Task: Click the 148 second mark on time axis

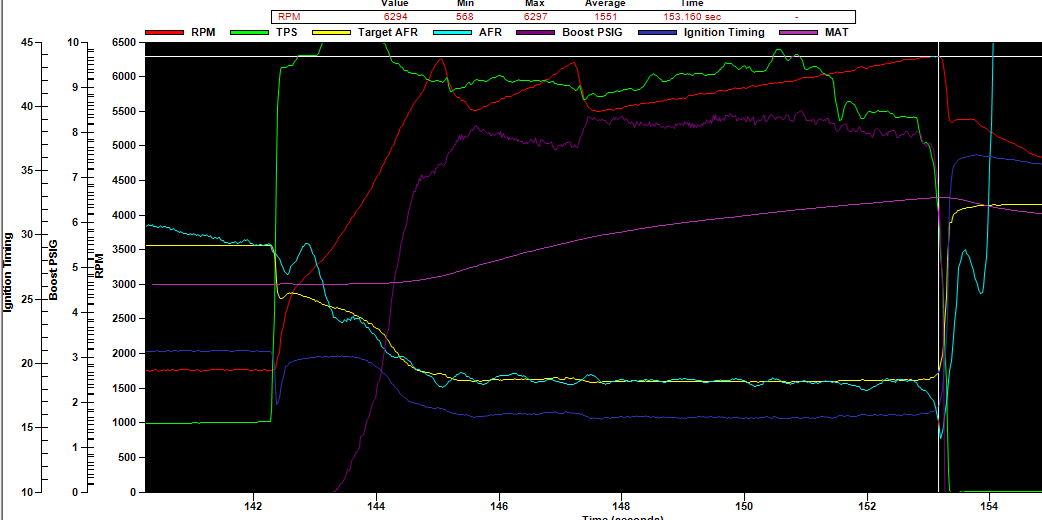Action: tap(621, 506)
